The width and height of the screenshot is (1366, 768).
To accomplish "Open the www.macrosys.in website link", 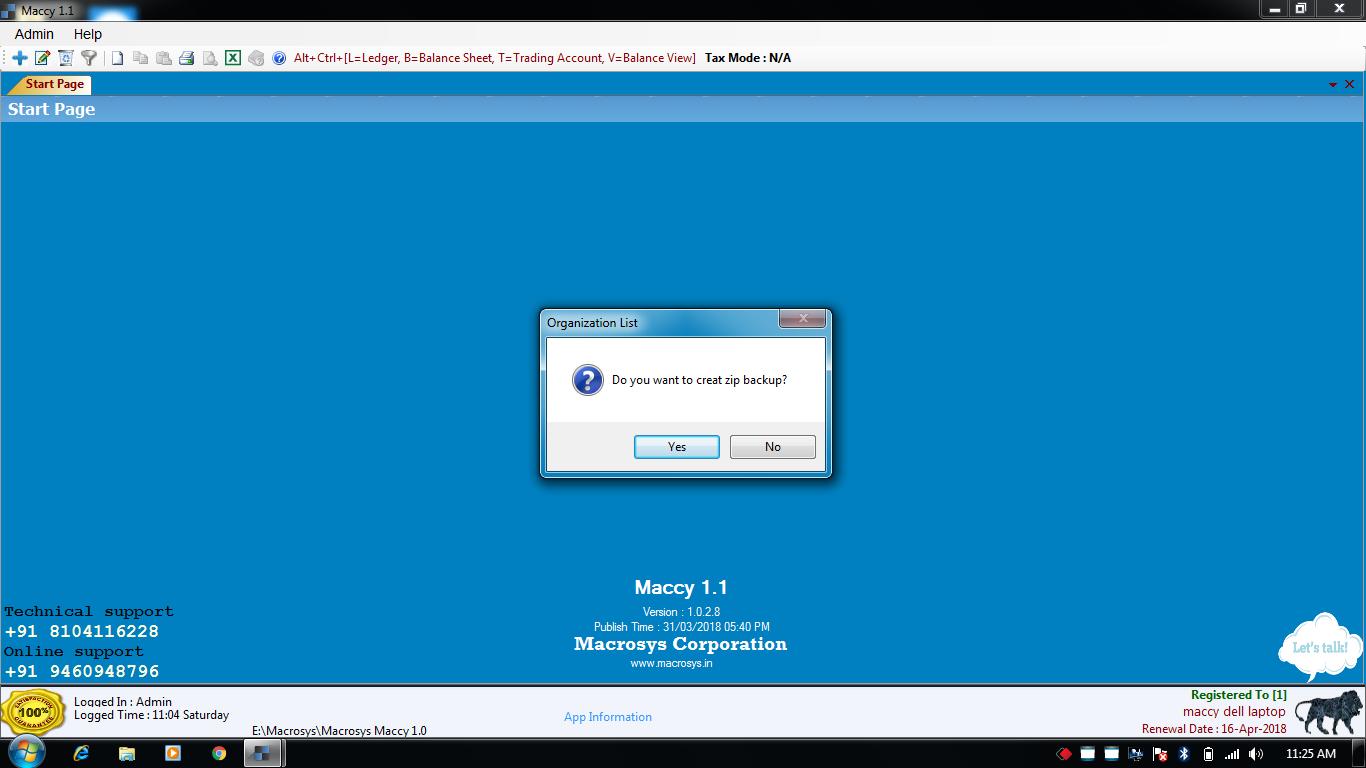I will pos(671,663).
